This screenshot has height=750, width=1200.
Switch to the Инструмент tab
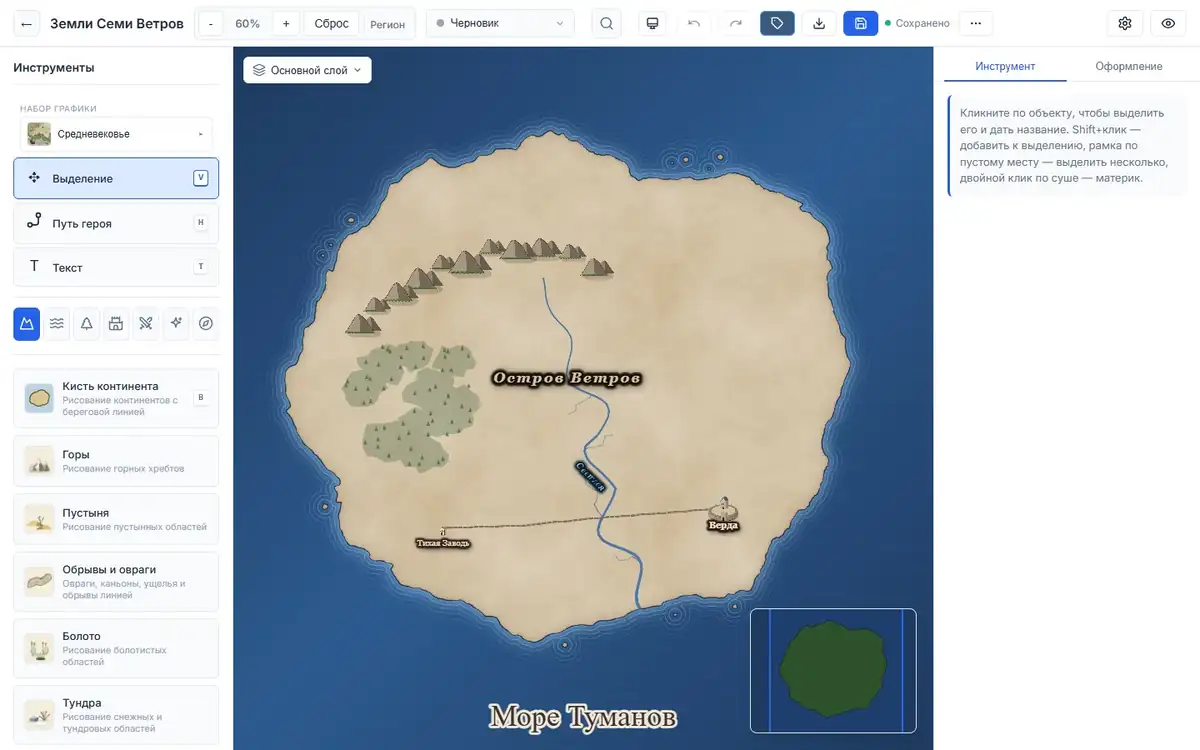click(x=1005, y=66)
